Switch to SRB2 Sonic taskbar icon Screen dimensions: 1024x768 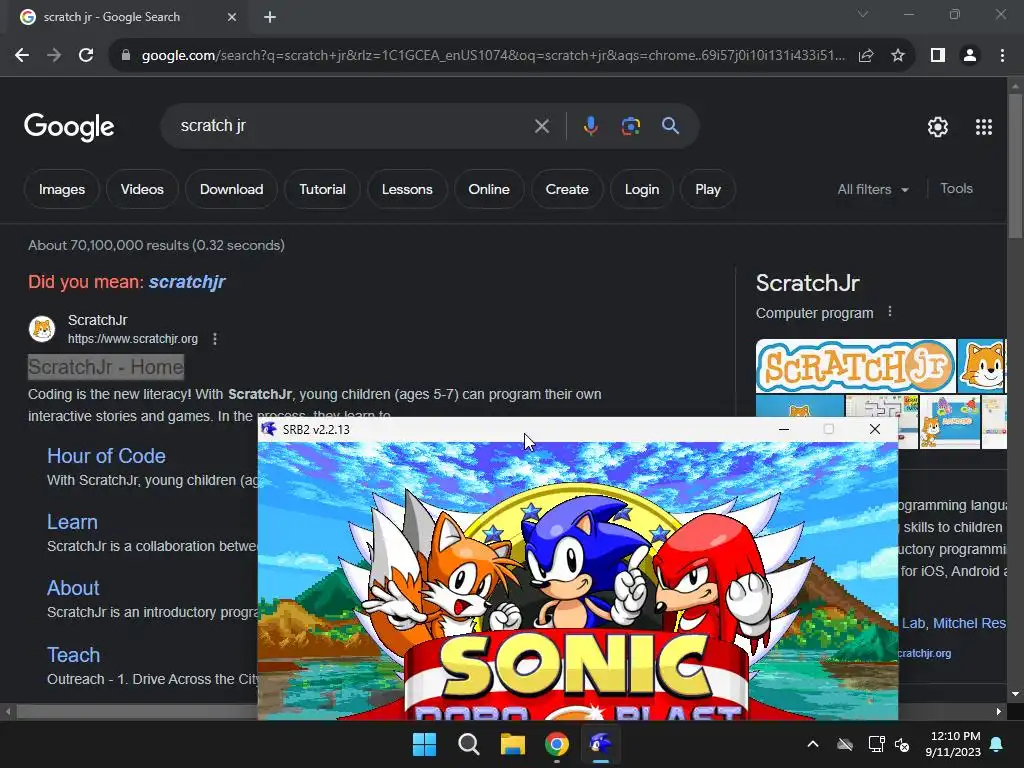(x=600, y=744)
